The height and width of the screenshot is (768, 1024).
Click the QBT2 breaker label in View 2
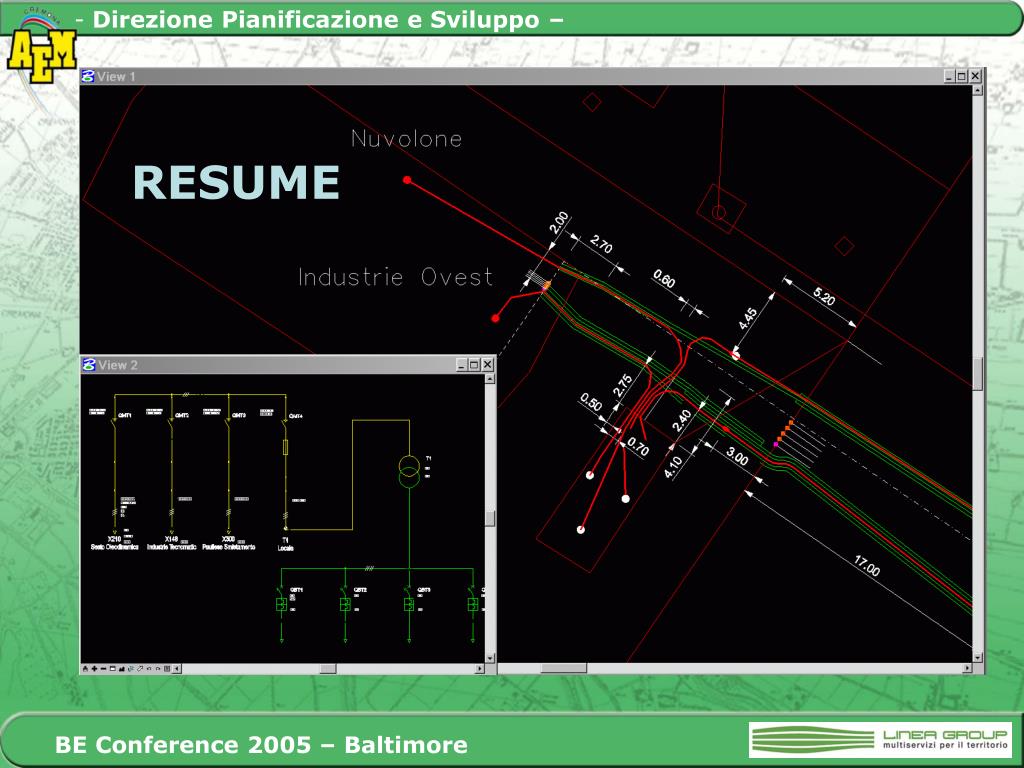tap(360, 590)
